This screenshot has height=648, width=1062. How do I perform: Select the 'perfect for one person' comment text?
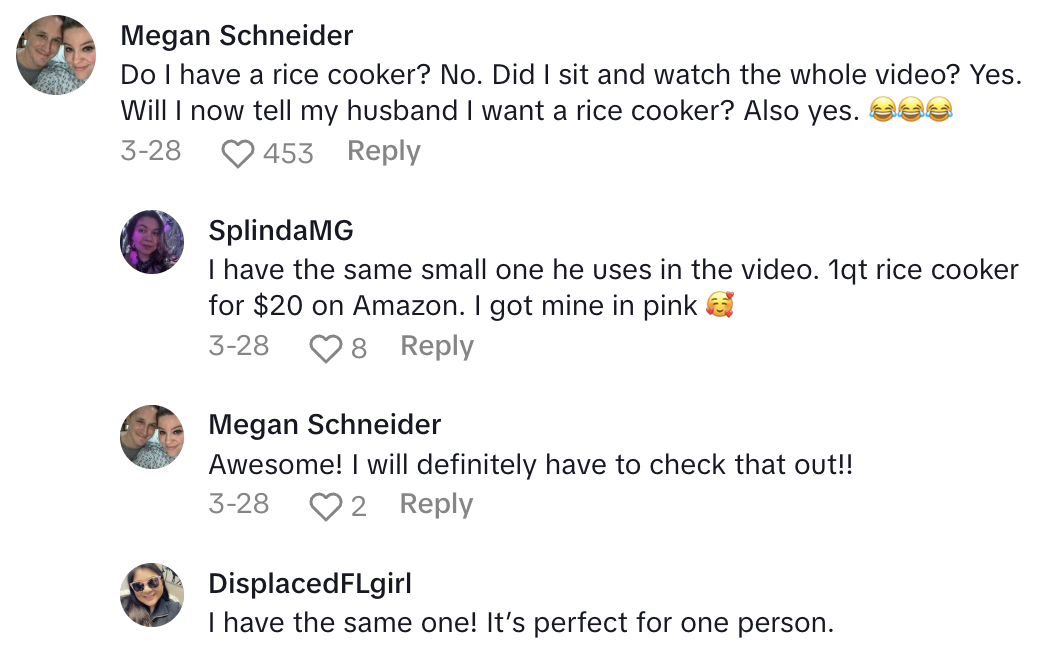[x=520, y=623]
